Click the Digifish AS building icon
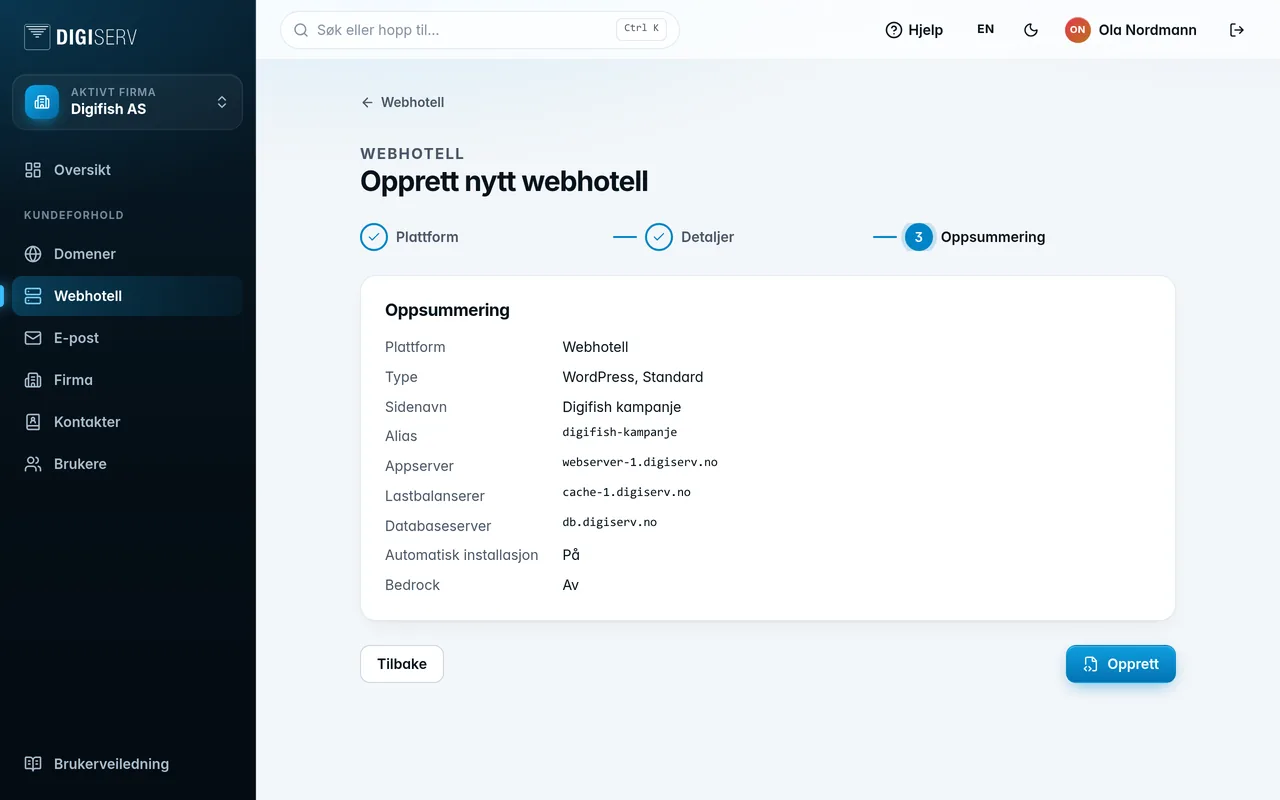1280x800 pixels. (42, 102)
